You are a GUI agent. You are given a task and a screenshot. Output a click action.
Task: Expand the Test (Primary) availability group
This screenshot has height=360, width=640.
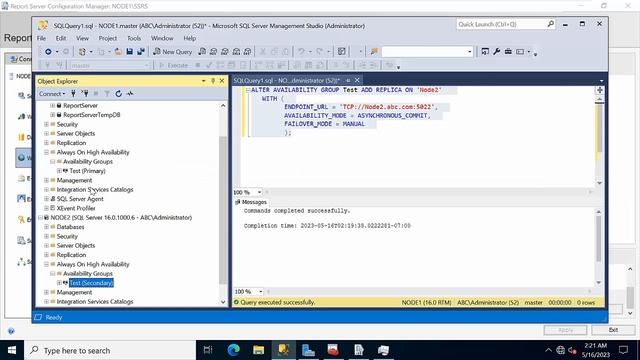[x=59, y=171]
